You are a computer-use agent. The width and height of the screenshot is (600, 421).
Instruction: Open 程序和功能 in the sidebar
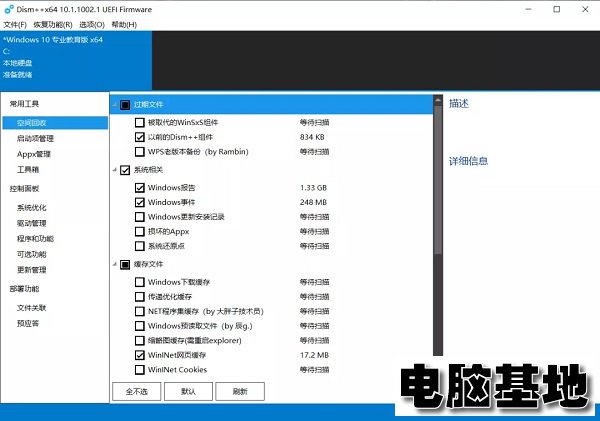click(35, 239)
